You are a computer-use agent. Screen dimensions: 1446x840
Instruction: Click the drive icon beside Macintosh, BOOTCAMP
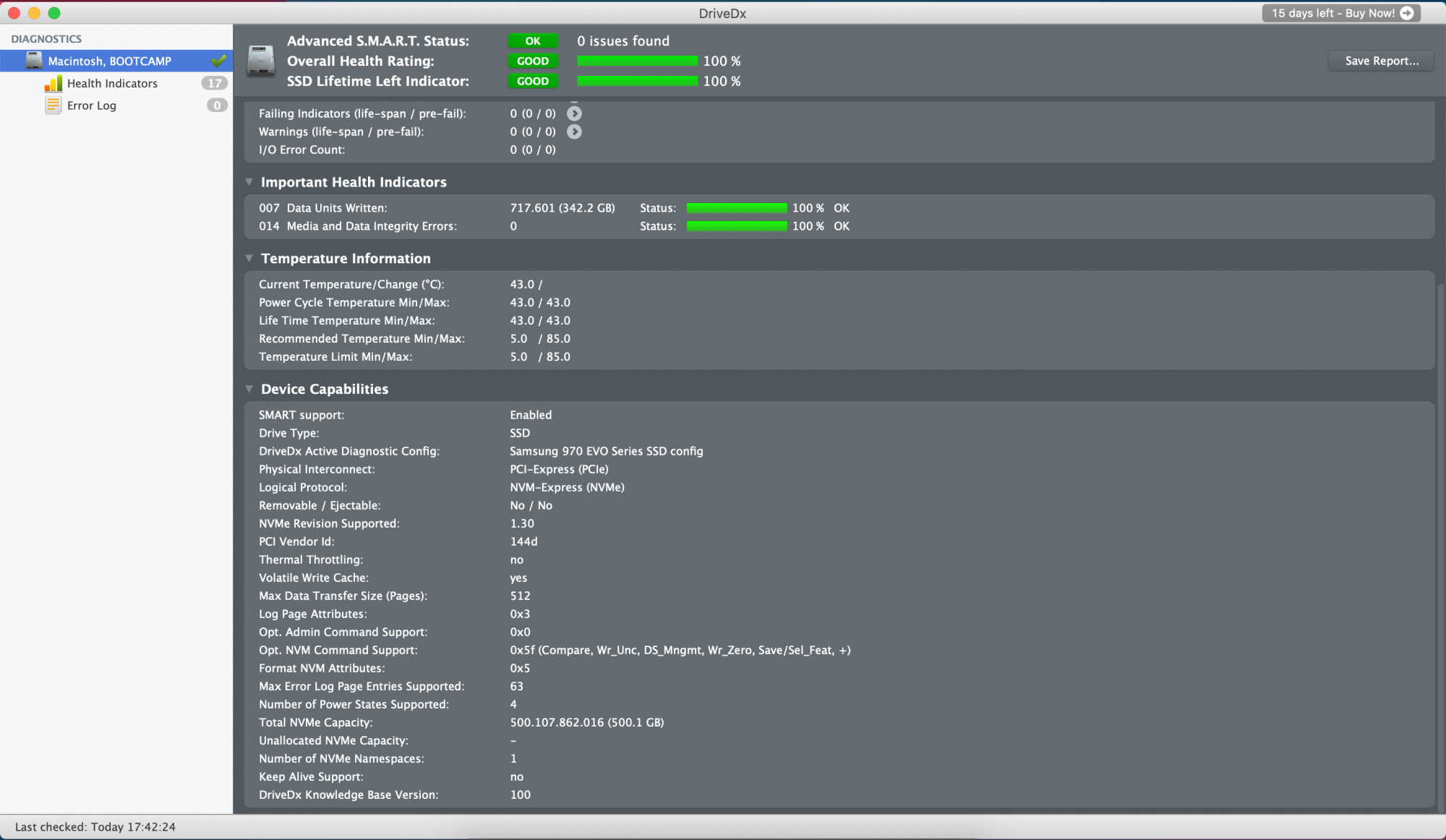coord(34,61)
